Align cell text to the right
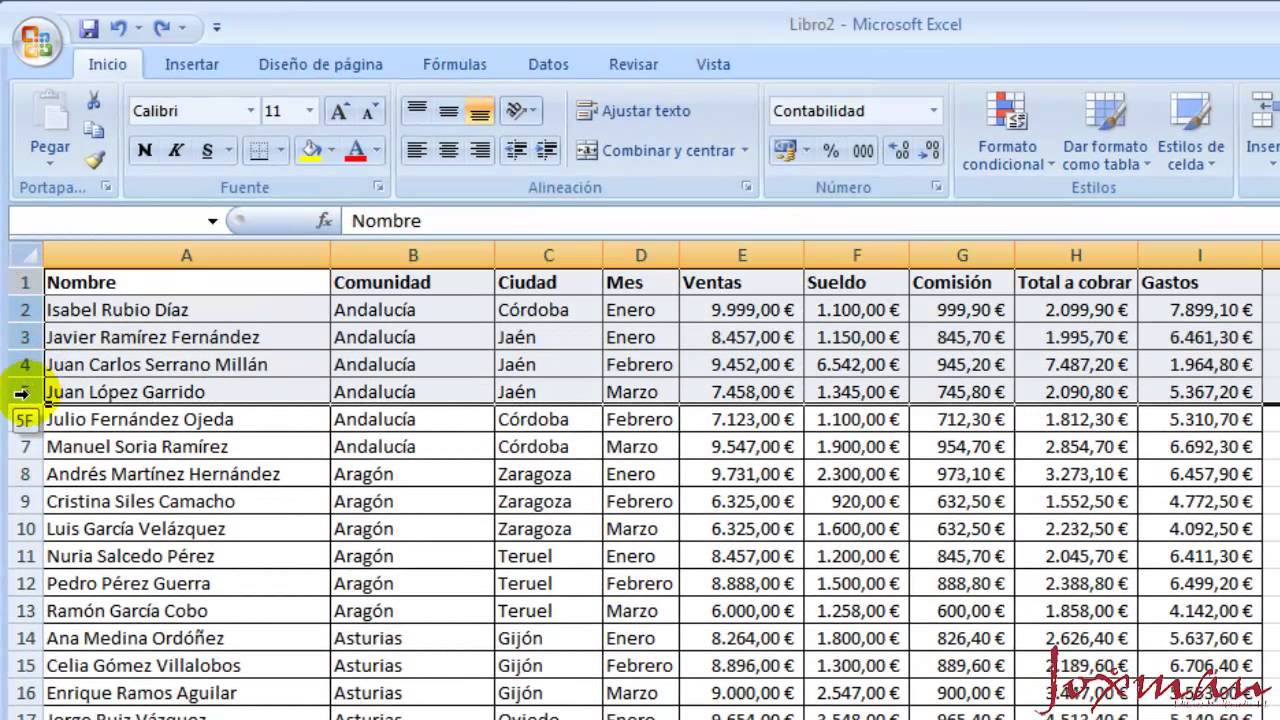Image resolution: width=1280 pixels, height=720 pixels. pos(480,151)
